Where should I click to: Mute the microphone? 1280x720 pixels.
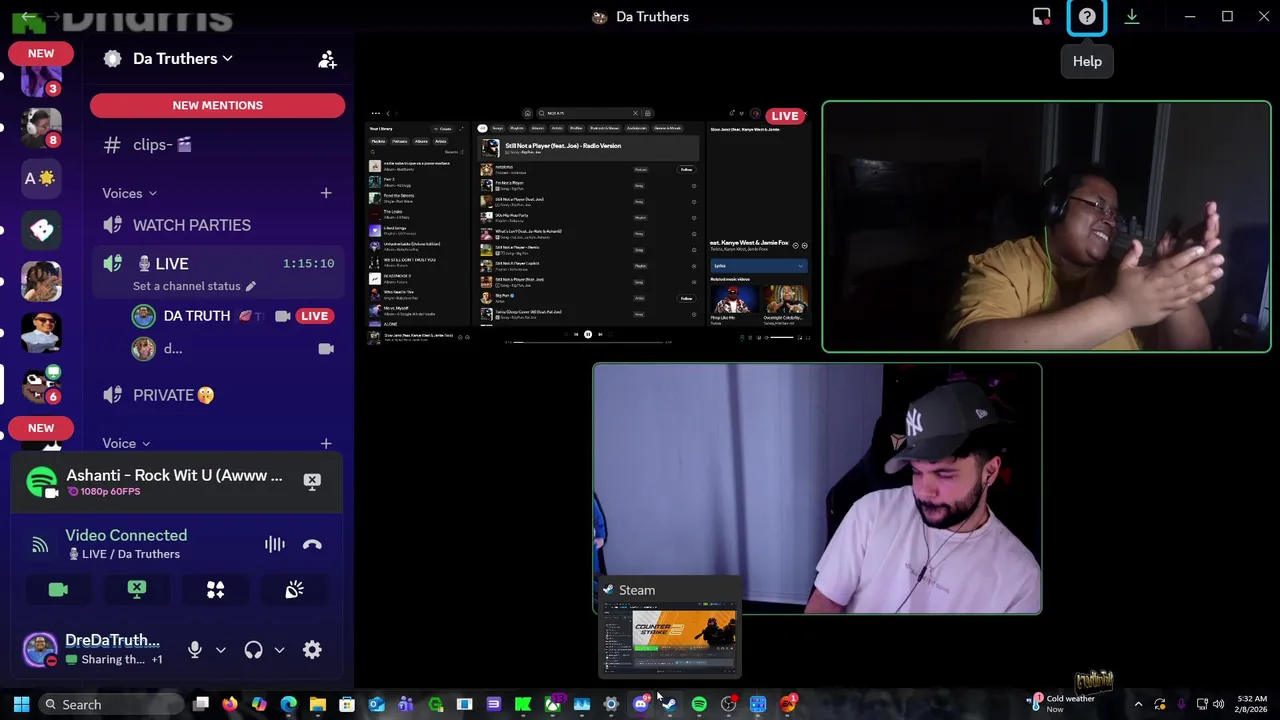click(195, 650)
